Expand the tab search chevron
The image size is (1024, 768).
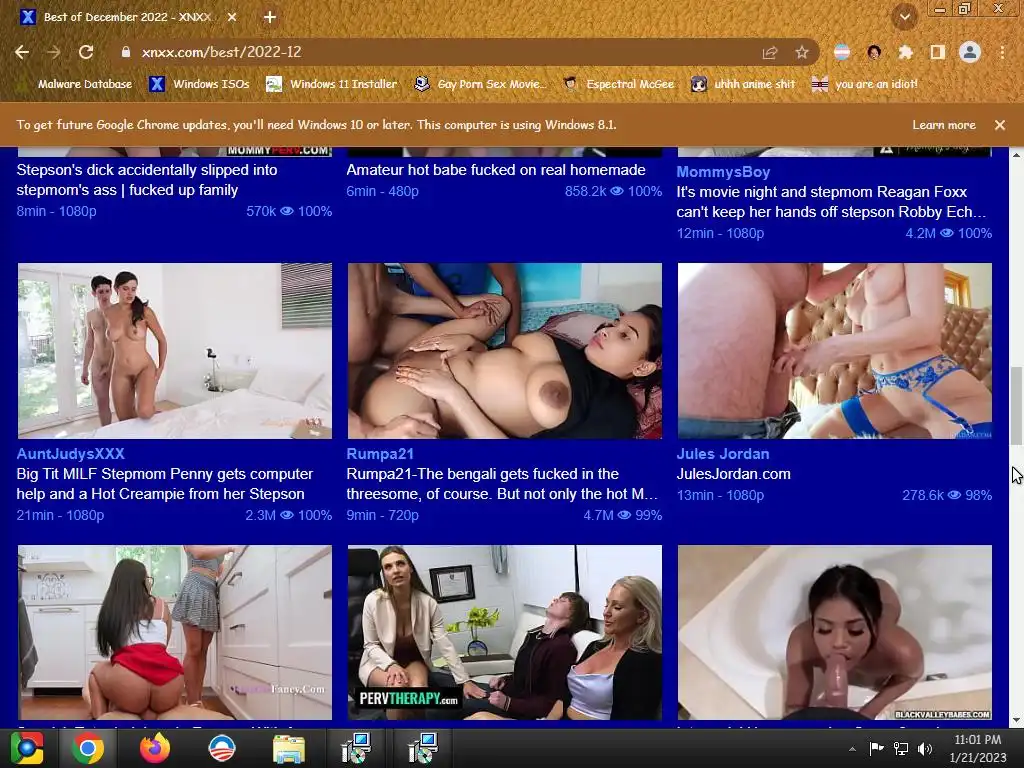tap(904, 17)
